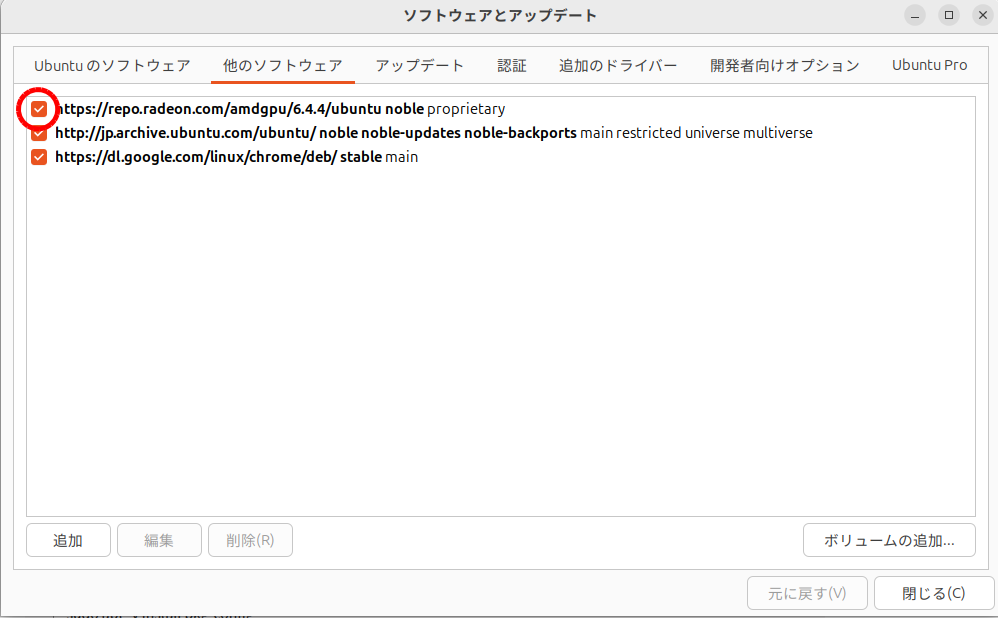The width and height of the screenshot is (998, 618).
Task: Open the Ubuntu Pro tab
Action: 930,65
